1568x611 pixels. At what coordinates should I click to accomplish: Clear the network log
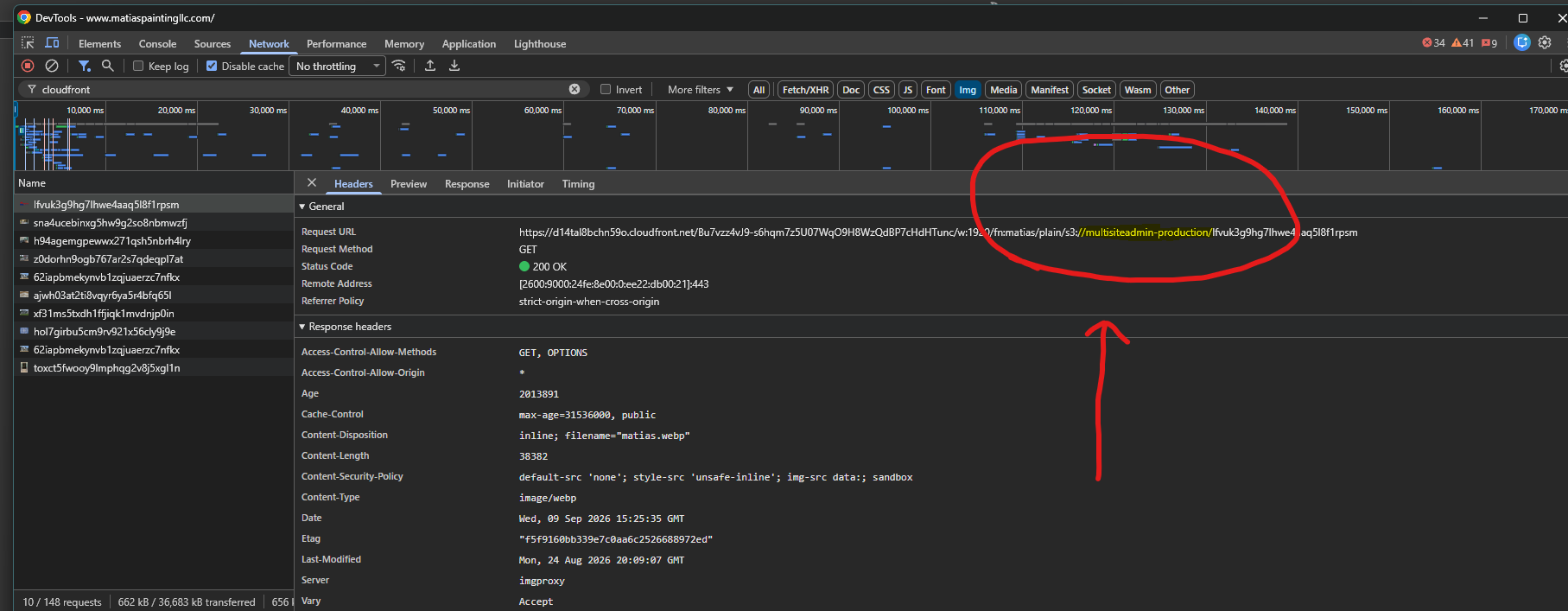pyautogui.click(x=52, y=66)
